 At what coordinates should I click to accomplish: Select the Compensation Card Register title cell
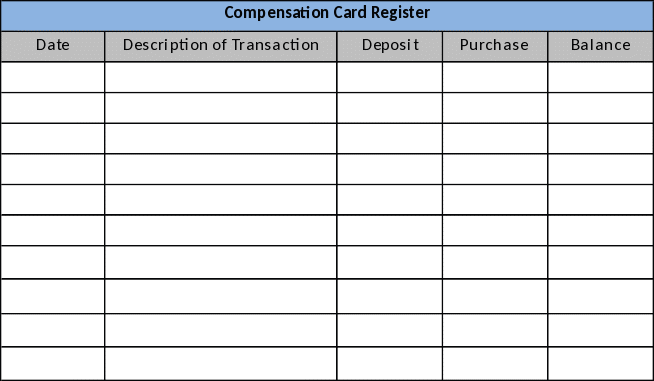(327, 16)
